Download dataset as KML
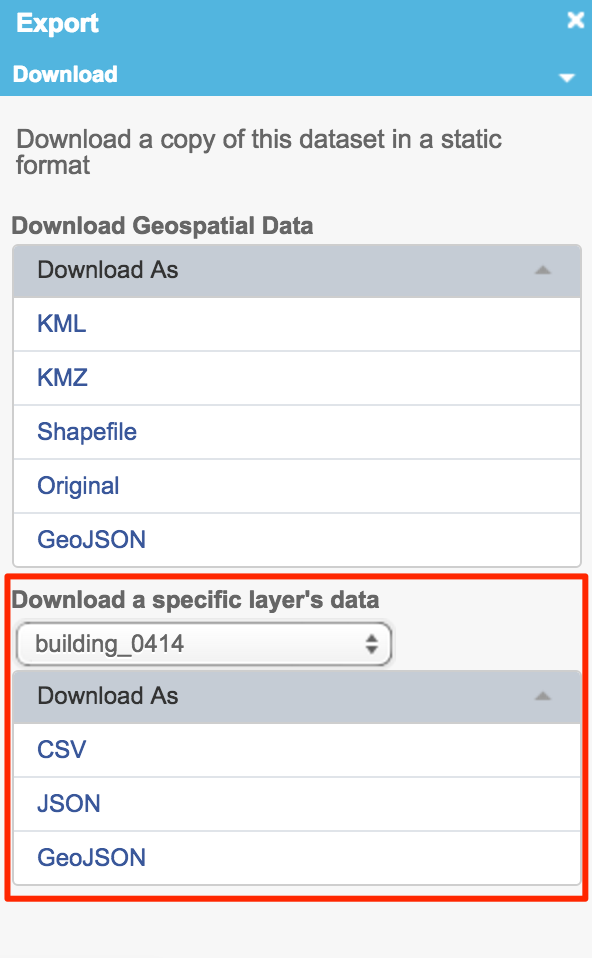This screenshot has width=592, height=958. tap(62, 324)
